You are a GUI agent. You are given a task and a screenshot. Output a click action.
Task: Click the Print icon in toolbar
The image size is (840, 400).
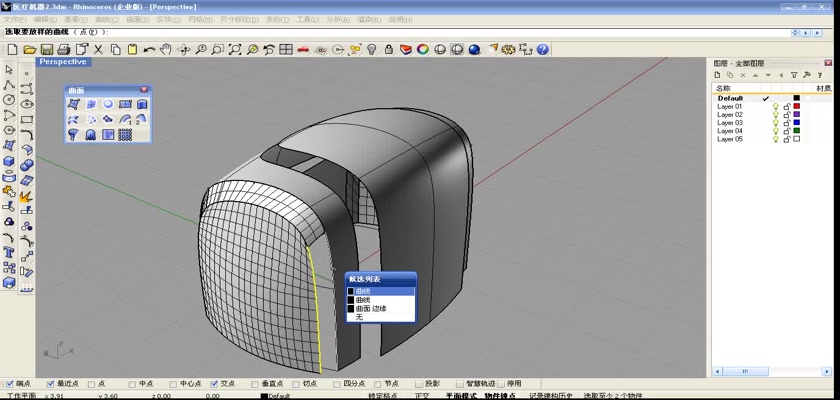coord(63,49)
